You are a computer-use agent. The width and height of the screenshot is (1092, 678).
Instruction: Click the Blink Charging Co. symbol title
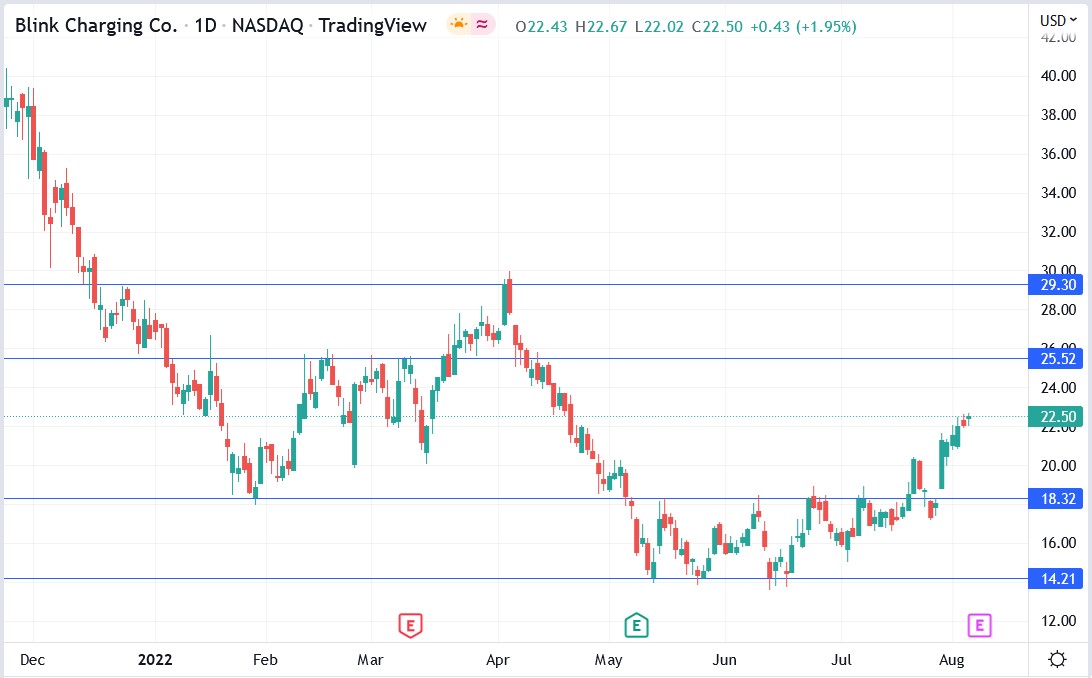tap(96, 27)
